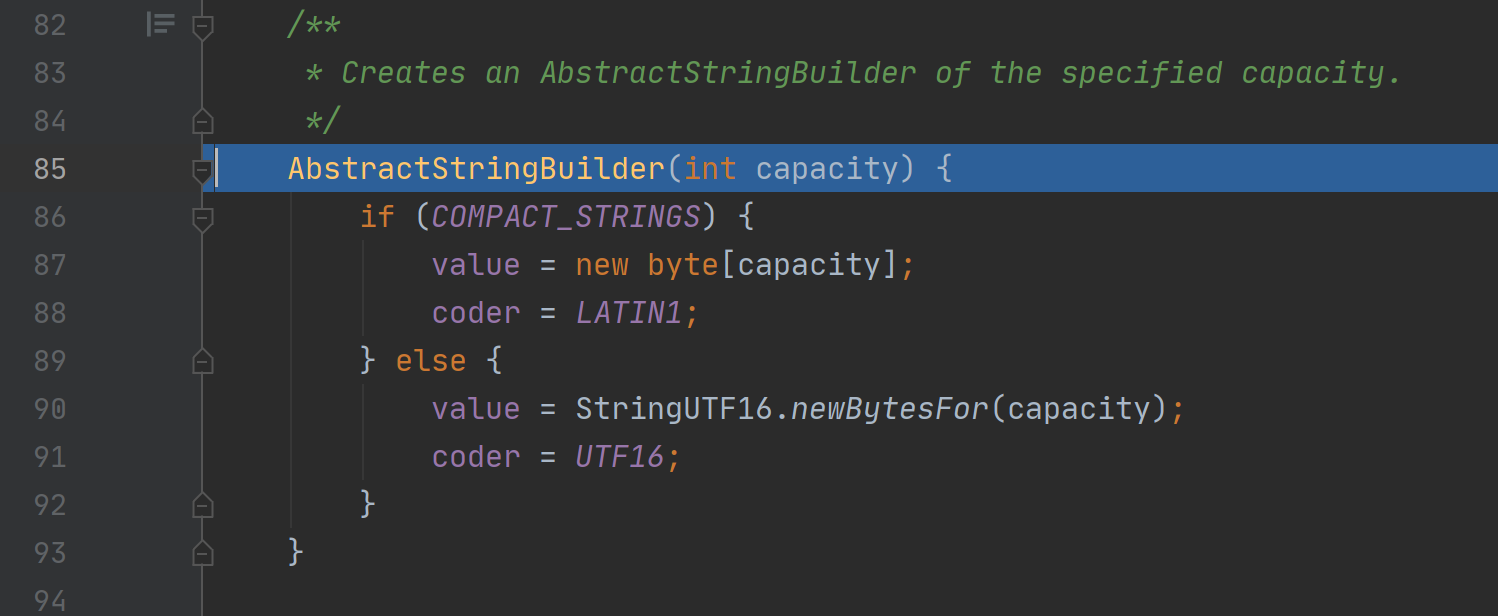1498x616 pixels.
Task: Collapse the AbstractStringBuilder constructor on line 85
Action: click(203, 170)
